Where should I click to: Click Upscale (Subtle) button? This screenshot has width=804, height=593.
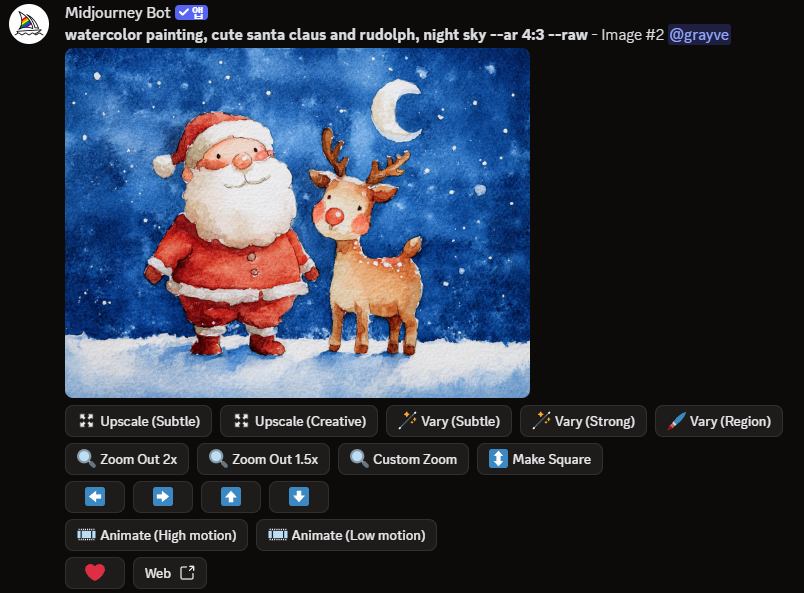pos(138,421)
